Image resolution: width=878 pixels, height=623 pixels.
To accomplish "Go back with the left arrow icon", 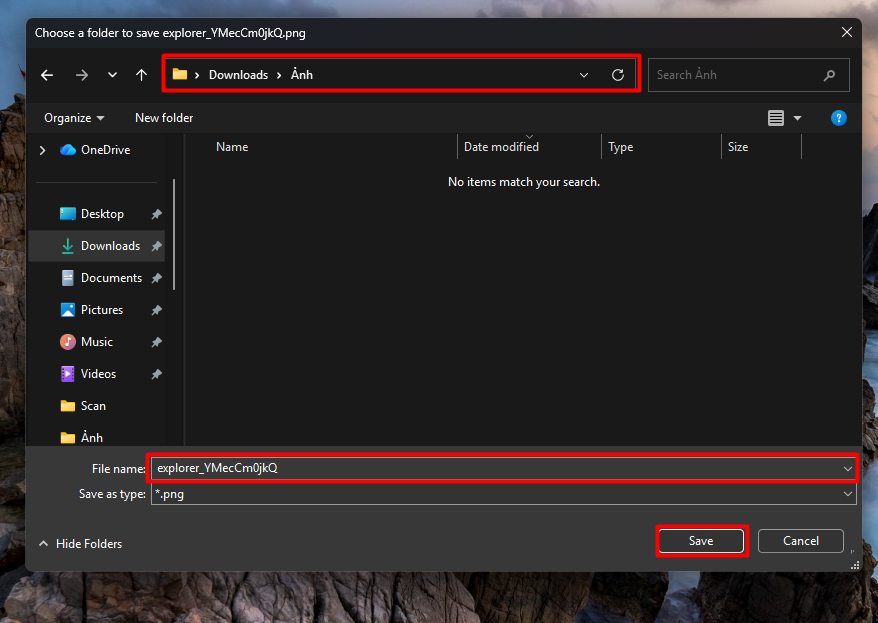I will point(47,75).
